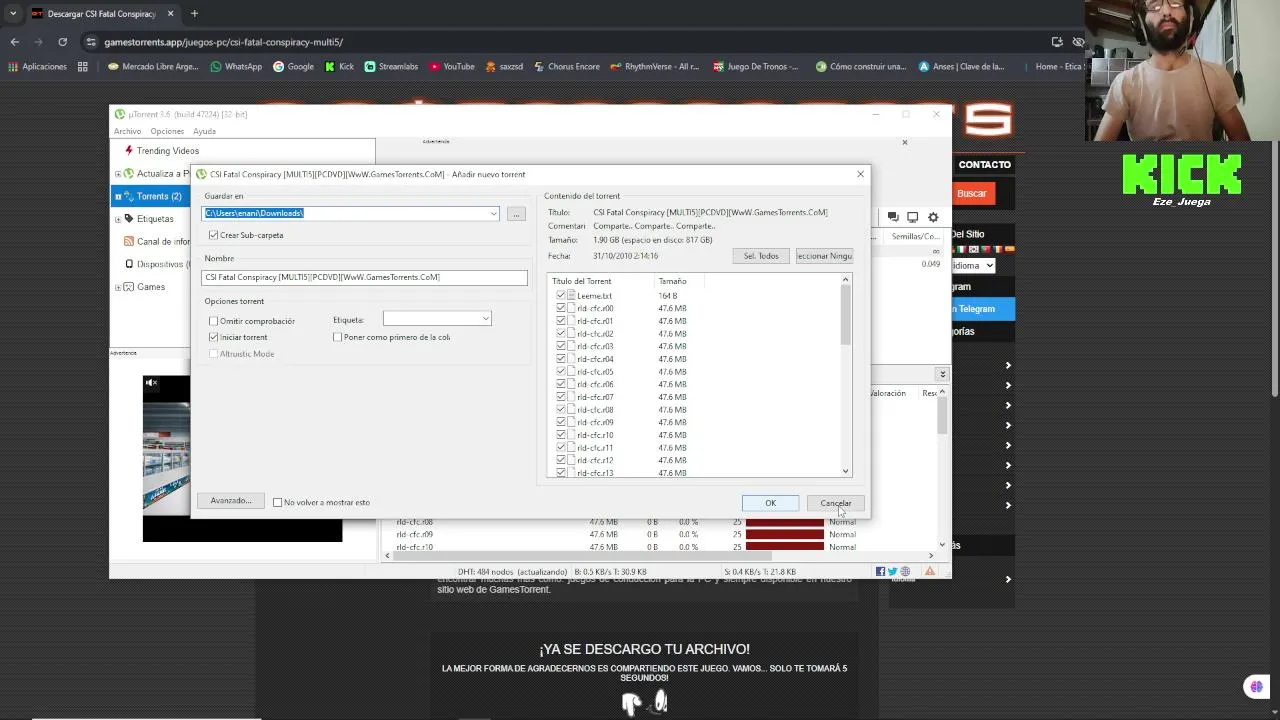Click the globe icon in µTorrent status bar
Image resolution: width=1280 pixels, height=720 pixels.
click(905, 572)
